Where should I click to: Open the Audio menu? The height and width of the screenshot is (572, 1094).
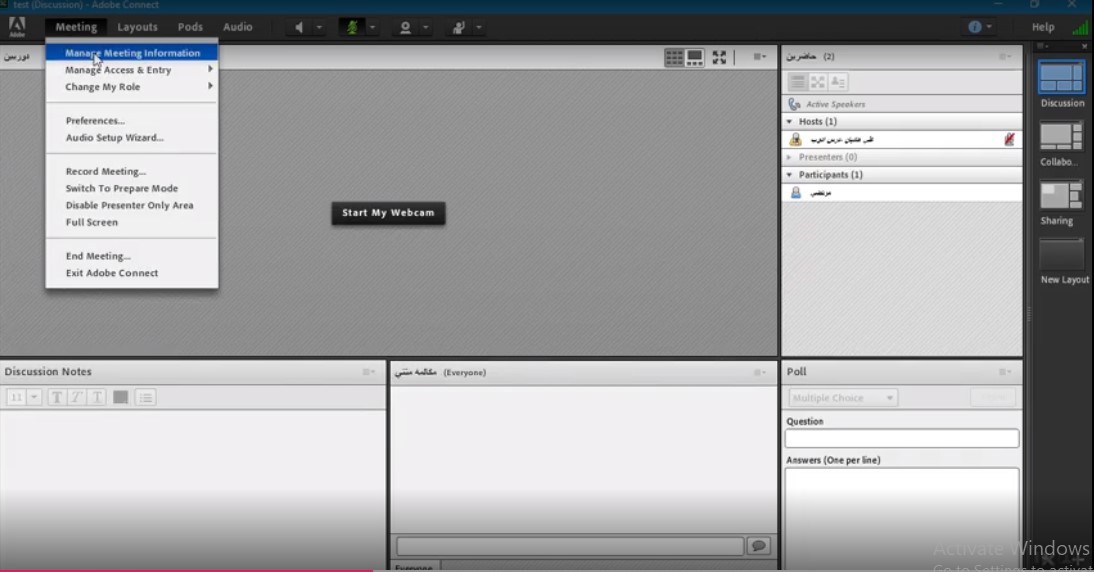[238, 27]
